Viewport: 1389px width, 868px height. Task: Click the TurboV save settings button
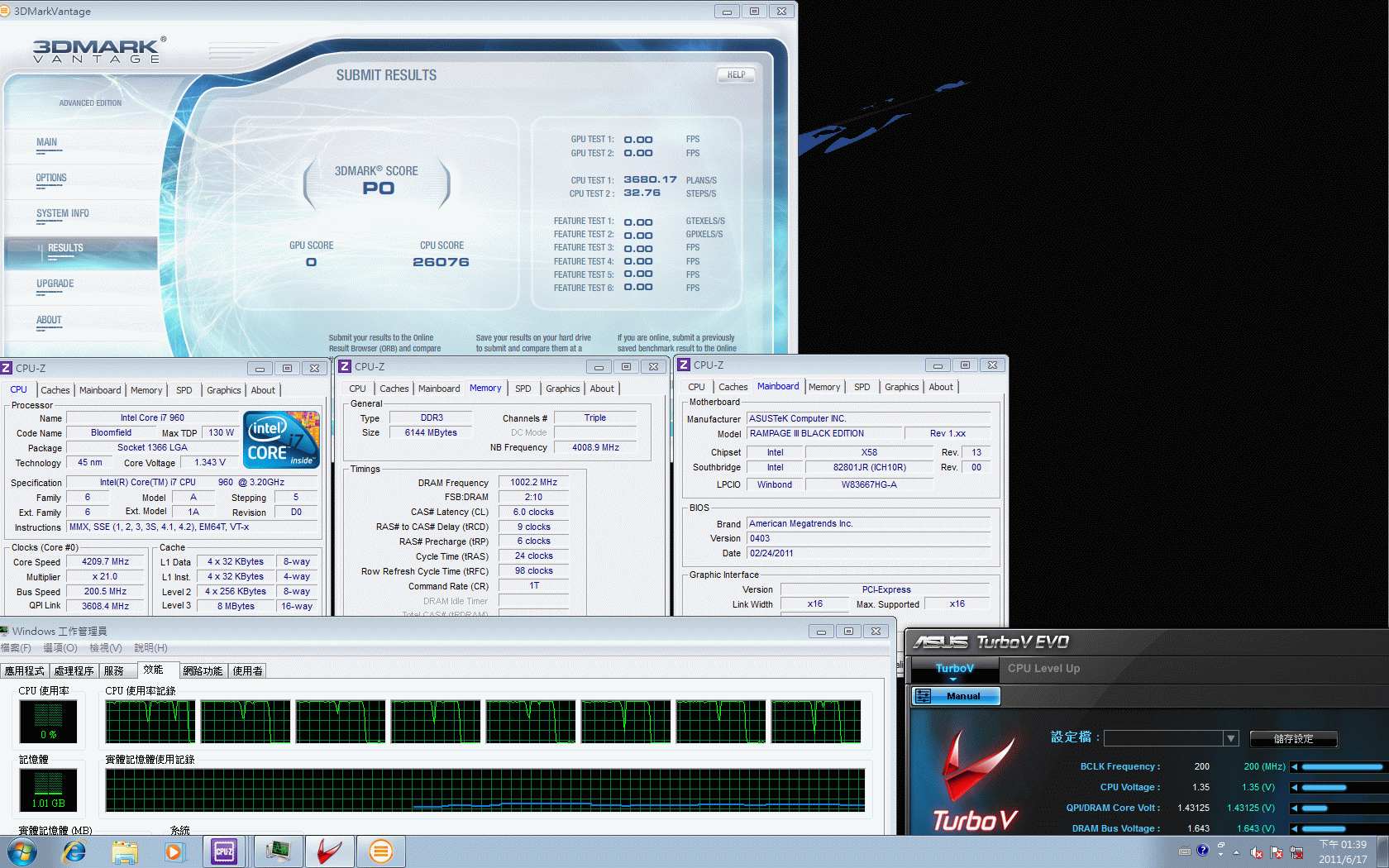coord(1293,739)
